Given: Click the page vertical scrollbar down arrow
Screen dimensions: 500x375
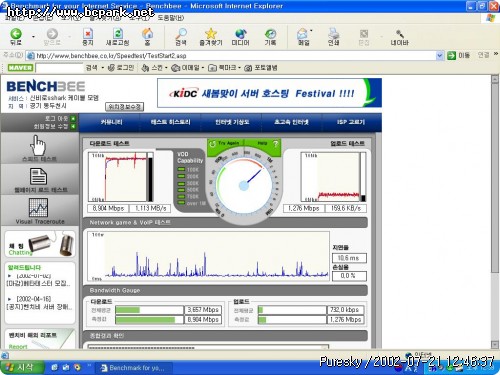Looking at the screenshot, I should 495,345.
